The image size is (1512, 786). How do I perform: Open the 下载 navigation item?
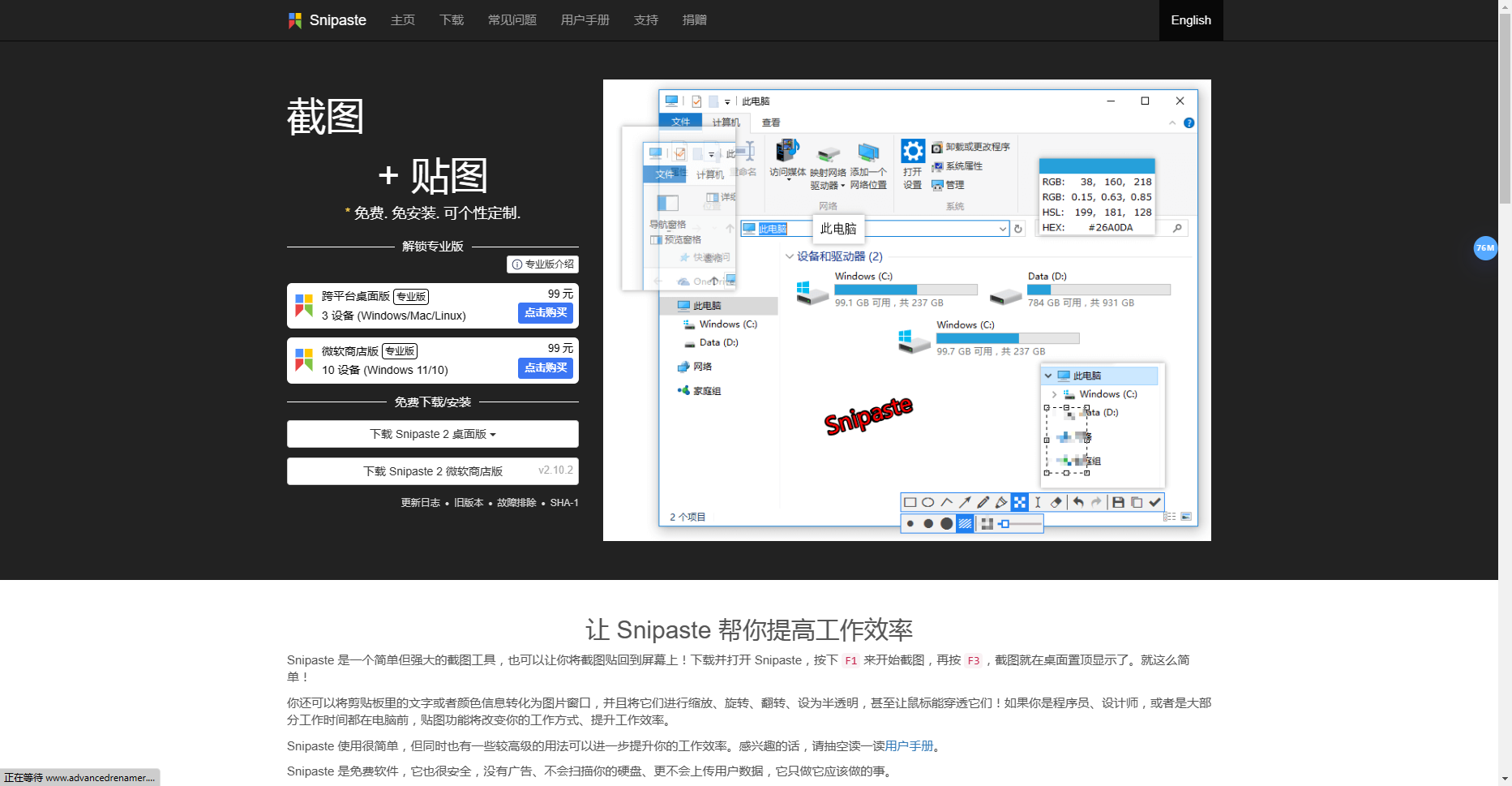(x=452, y=20)
